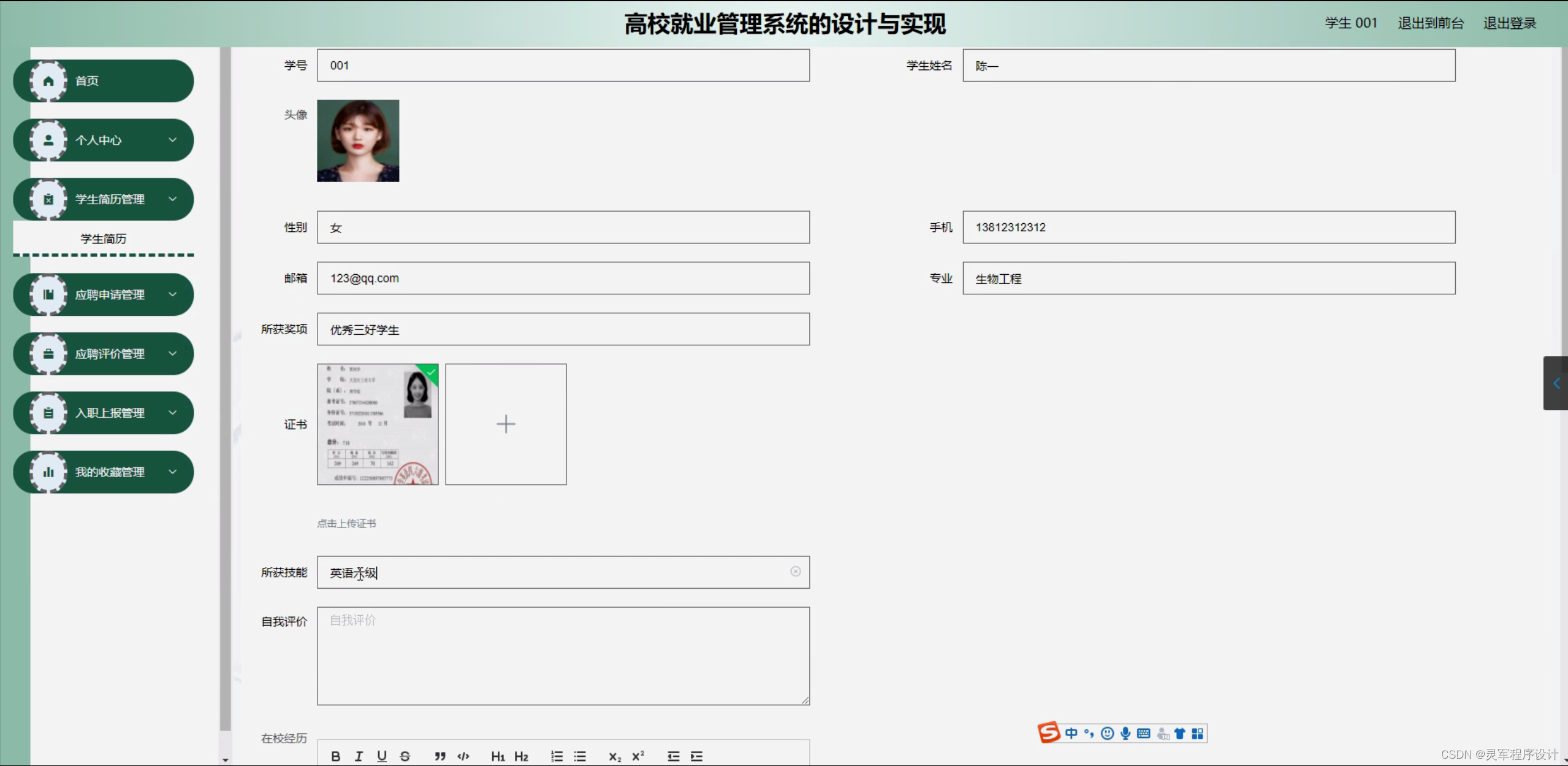Insert code block icon

pos(463,756)
